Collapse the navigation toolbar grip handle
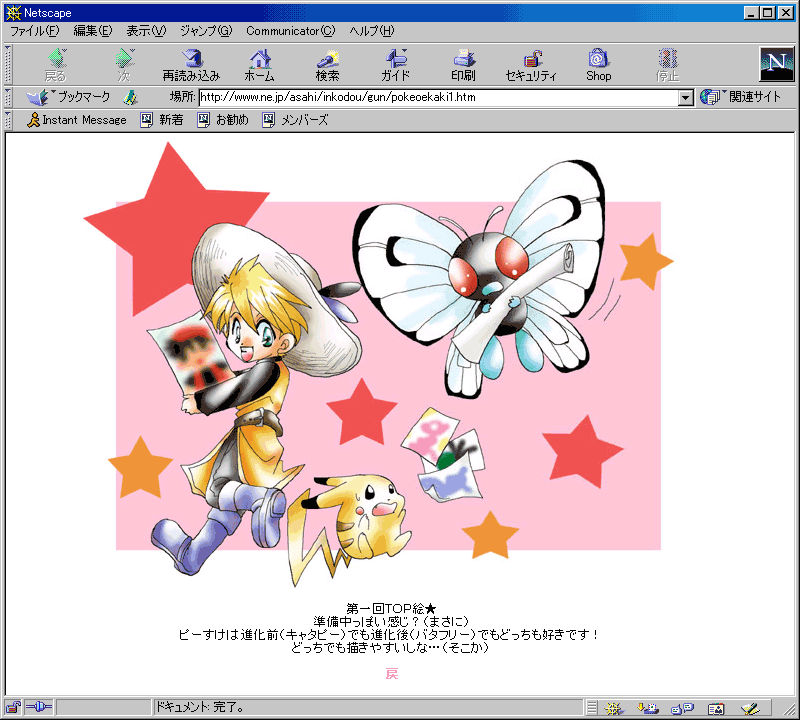This screenshot has width=800, height=720. point(8,64)
